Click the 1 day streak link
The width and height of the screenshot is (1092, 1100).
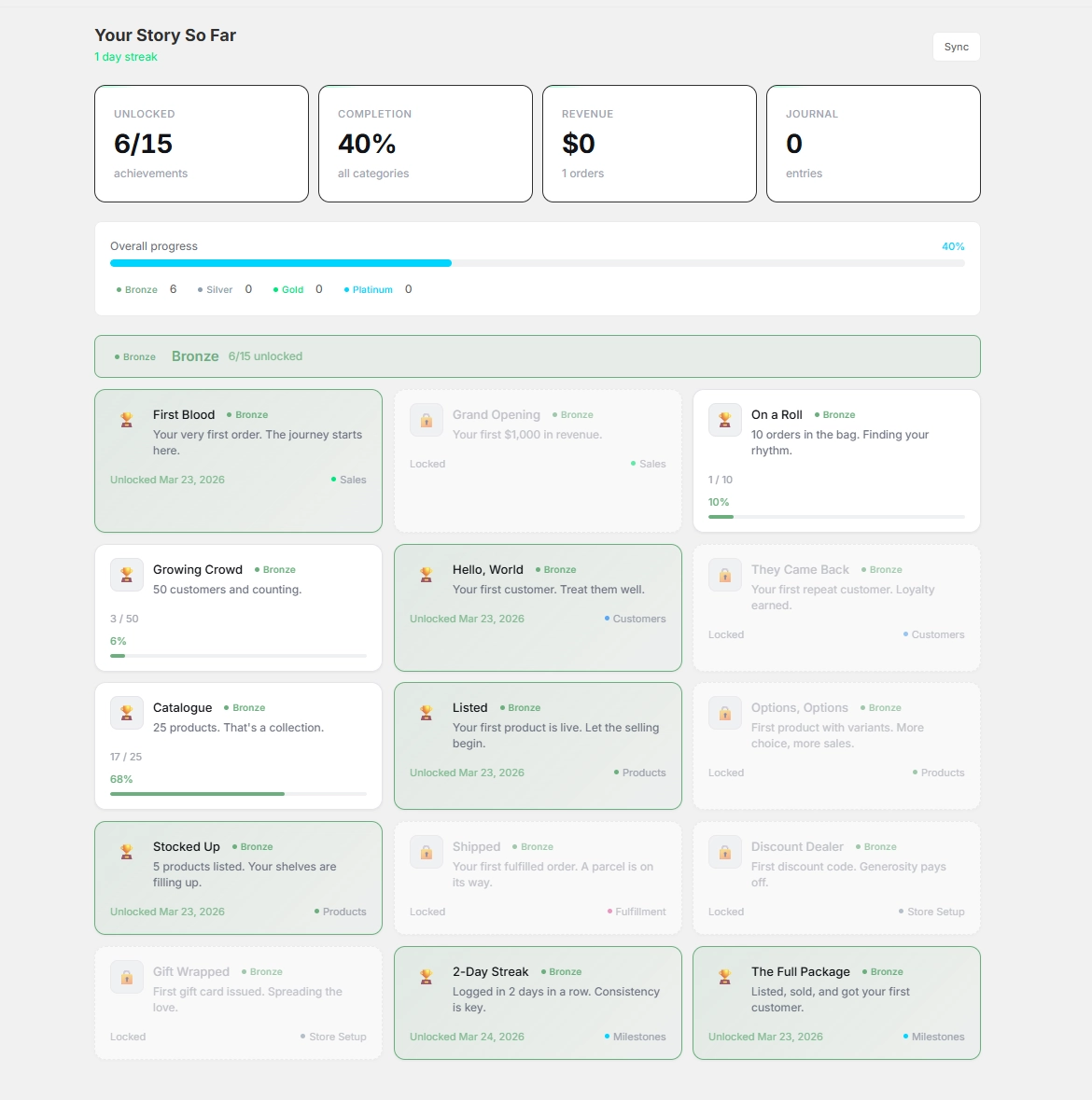(x=125, y=57)
